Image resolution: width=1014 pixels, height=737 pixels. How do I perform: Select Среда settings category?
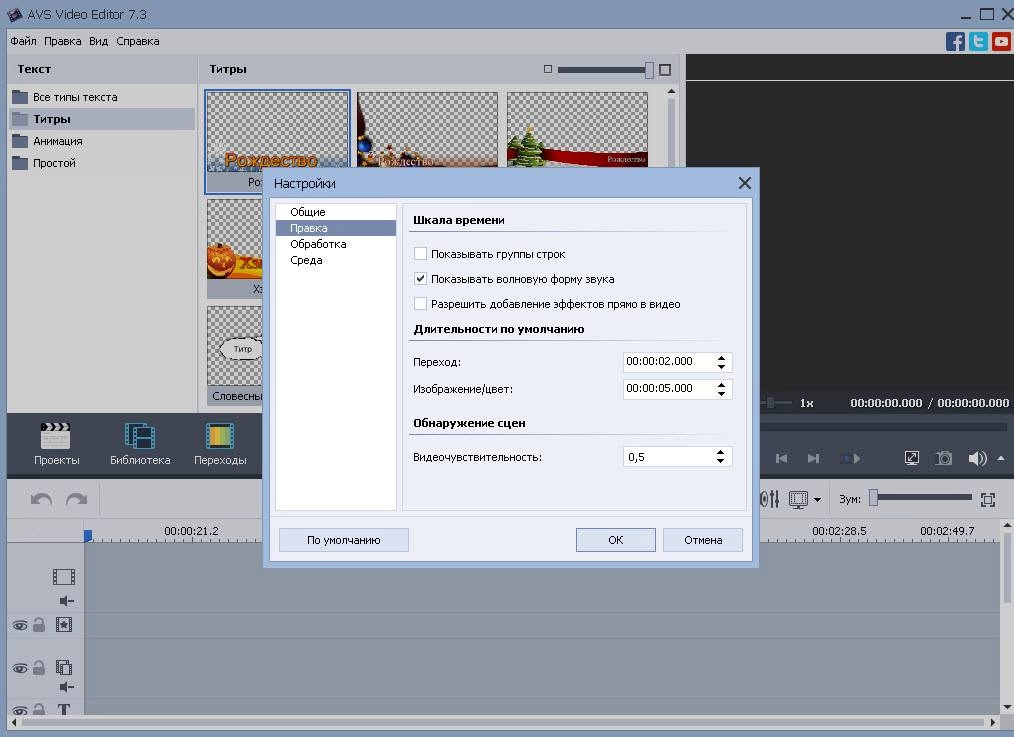(x=336, y=260)
